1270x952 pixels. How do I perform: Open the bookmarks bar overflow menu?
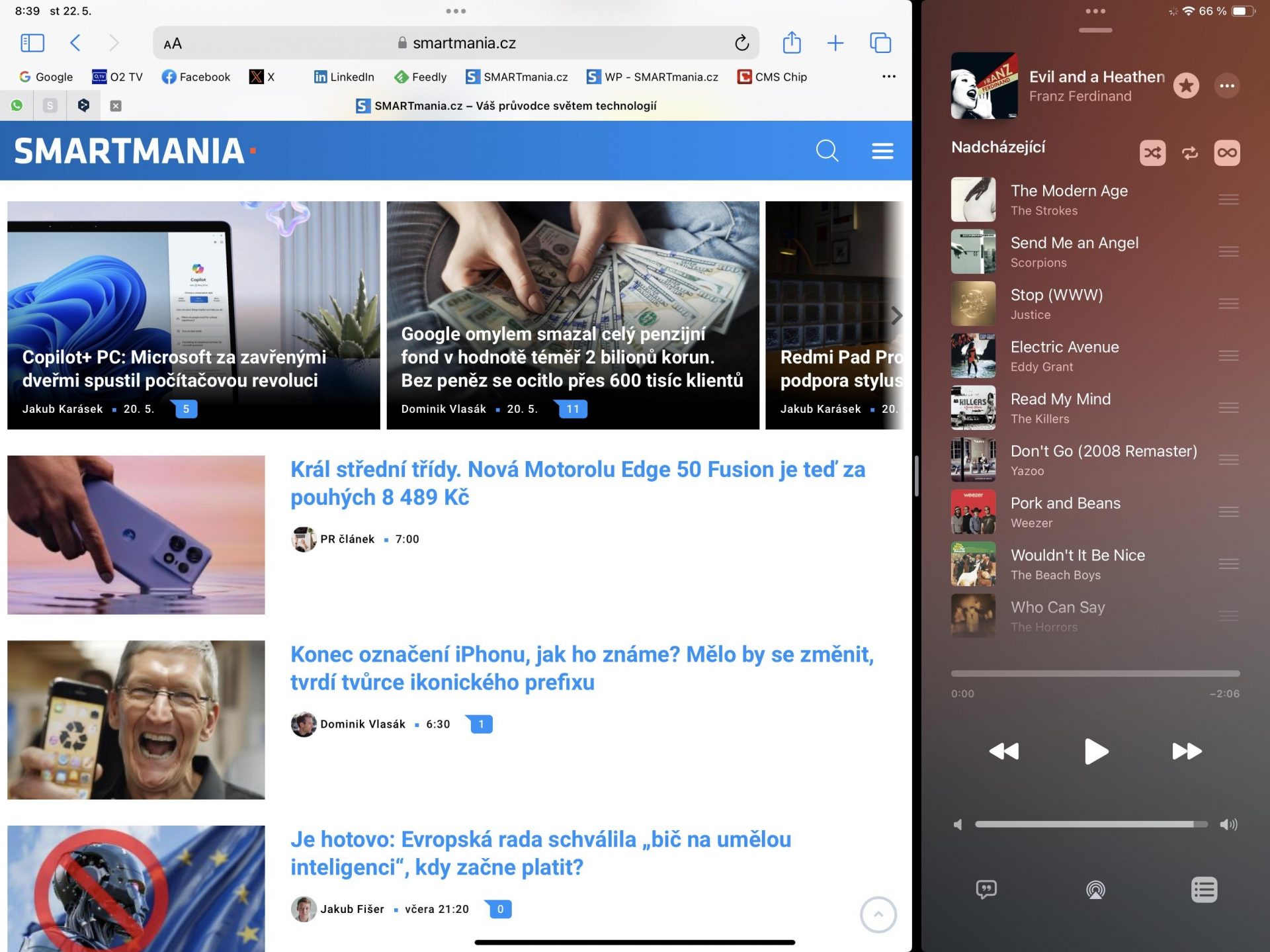tap(889, 77)
